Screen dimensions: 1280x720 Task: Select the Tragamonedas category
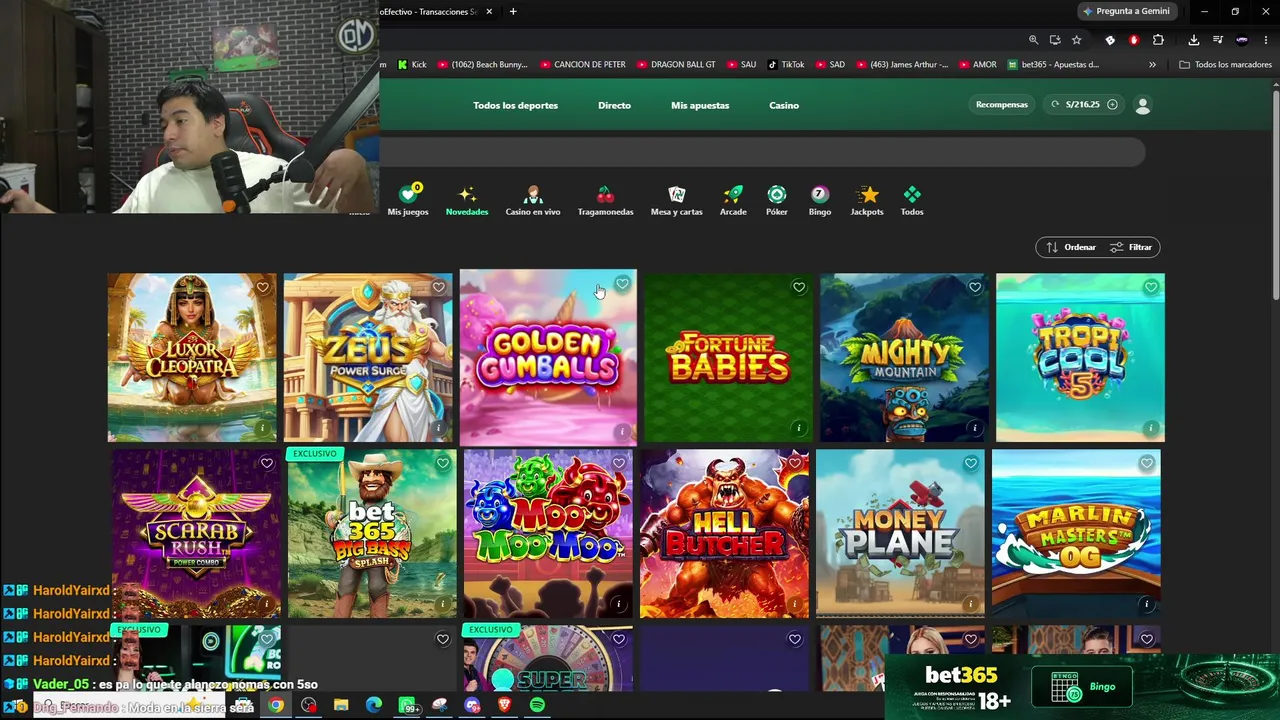605,200
